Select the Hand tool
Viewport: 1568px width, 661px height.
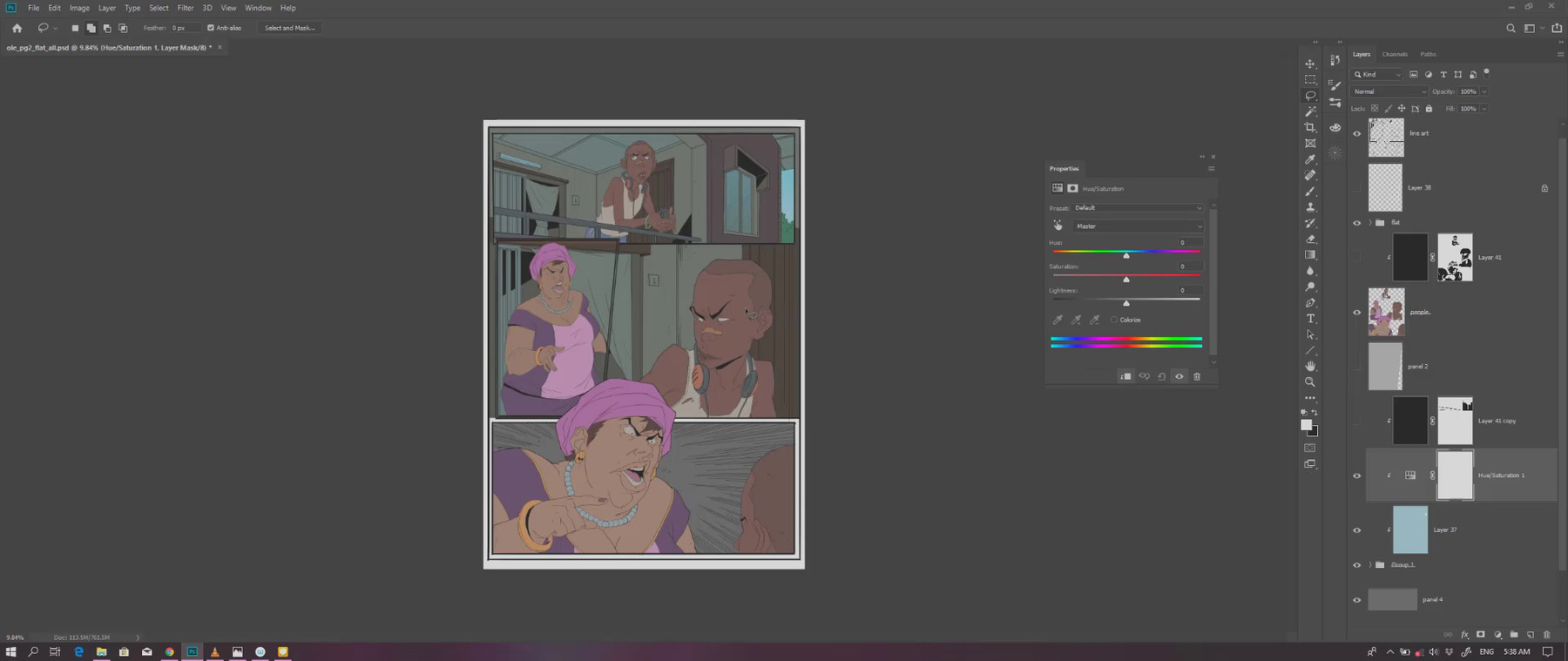point(1310,366)
